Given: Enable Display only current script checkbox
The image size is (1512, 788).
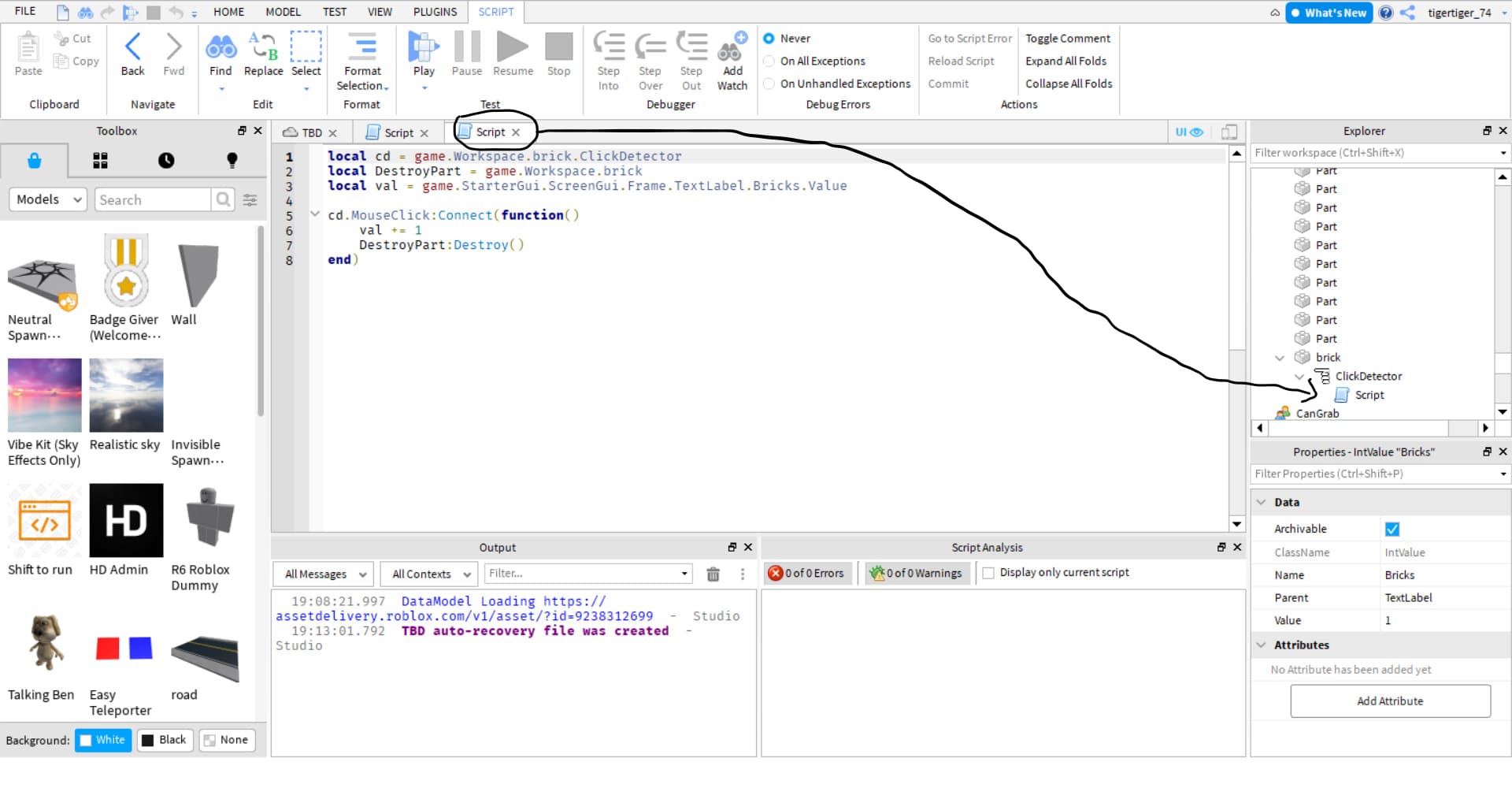Looking at the screenshot, I should (988, 573).
